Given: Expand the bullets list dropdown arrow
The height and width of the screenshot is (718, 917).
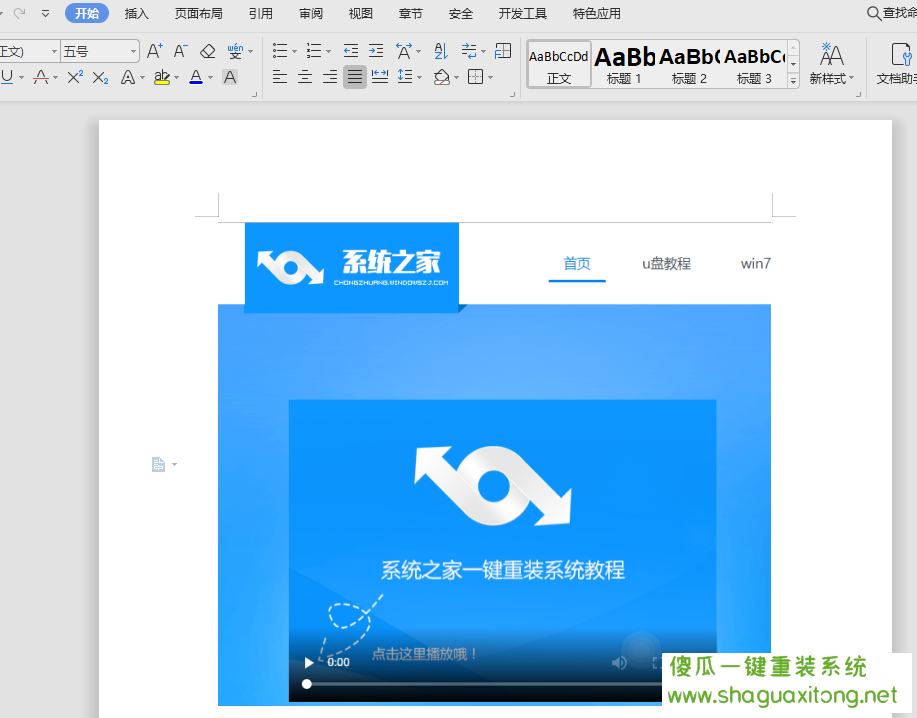Looking at the screenshot, I should click(294, 51).
